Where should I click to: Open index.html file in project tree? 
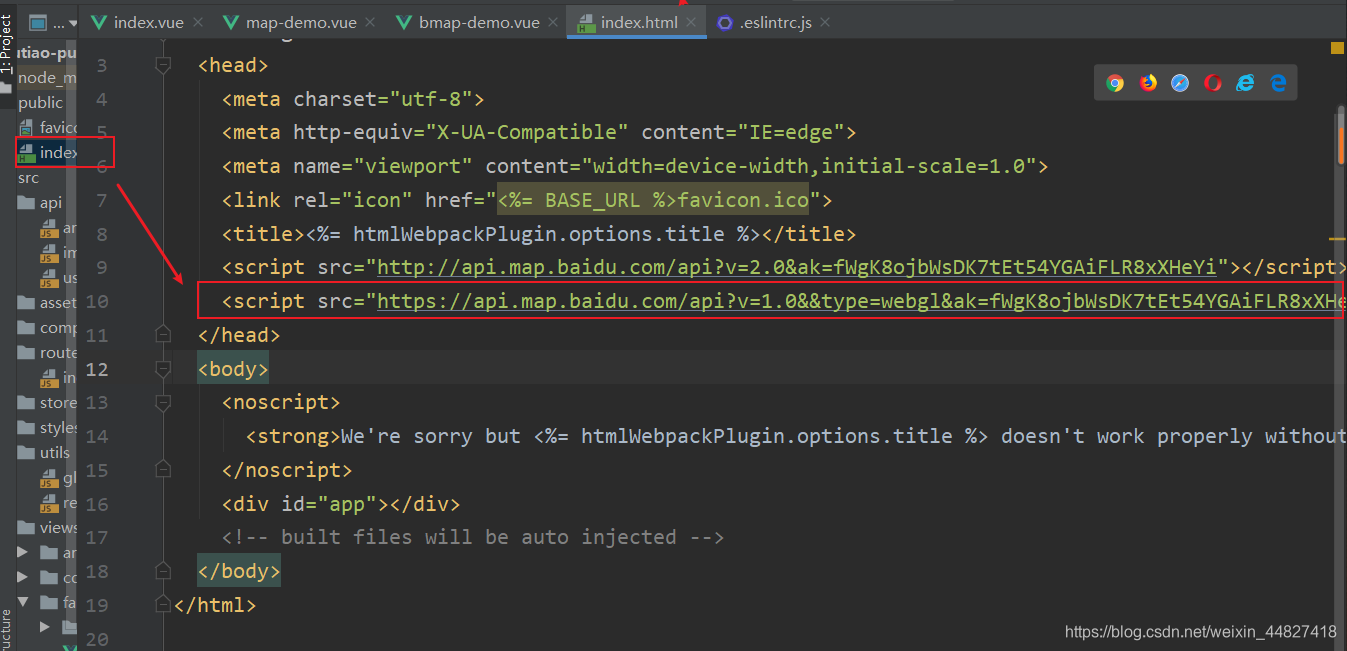tap(48, 152)
